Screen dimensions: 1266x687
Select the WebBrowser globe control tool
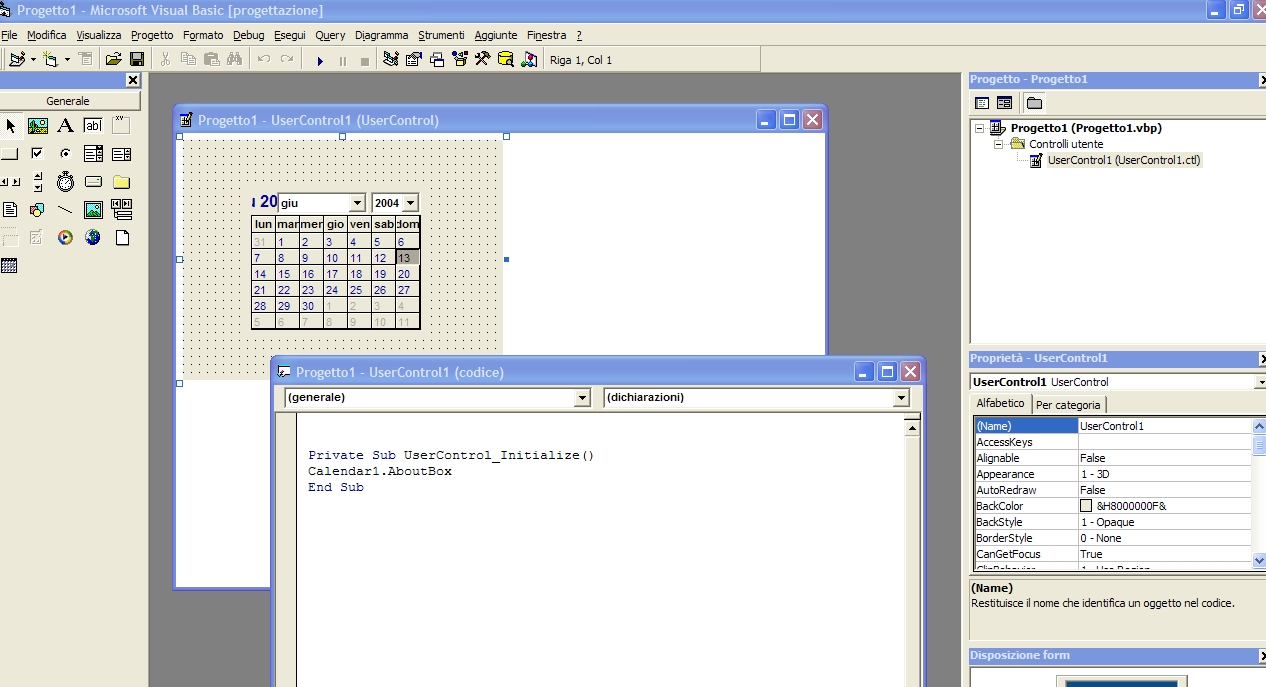click(93, 238)
